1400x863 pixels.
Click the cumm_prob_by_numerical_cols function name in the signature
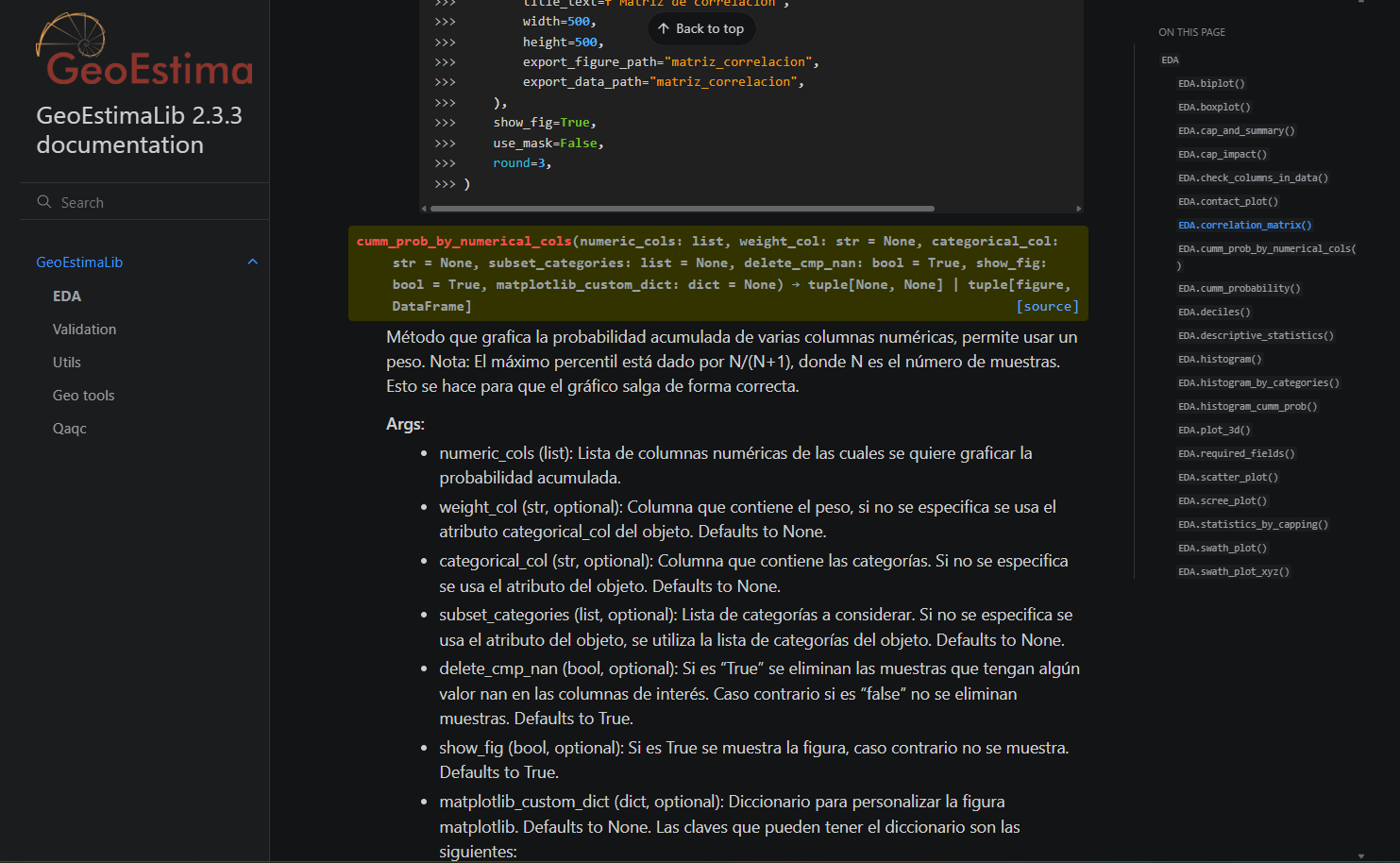pos(464,241)
